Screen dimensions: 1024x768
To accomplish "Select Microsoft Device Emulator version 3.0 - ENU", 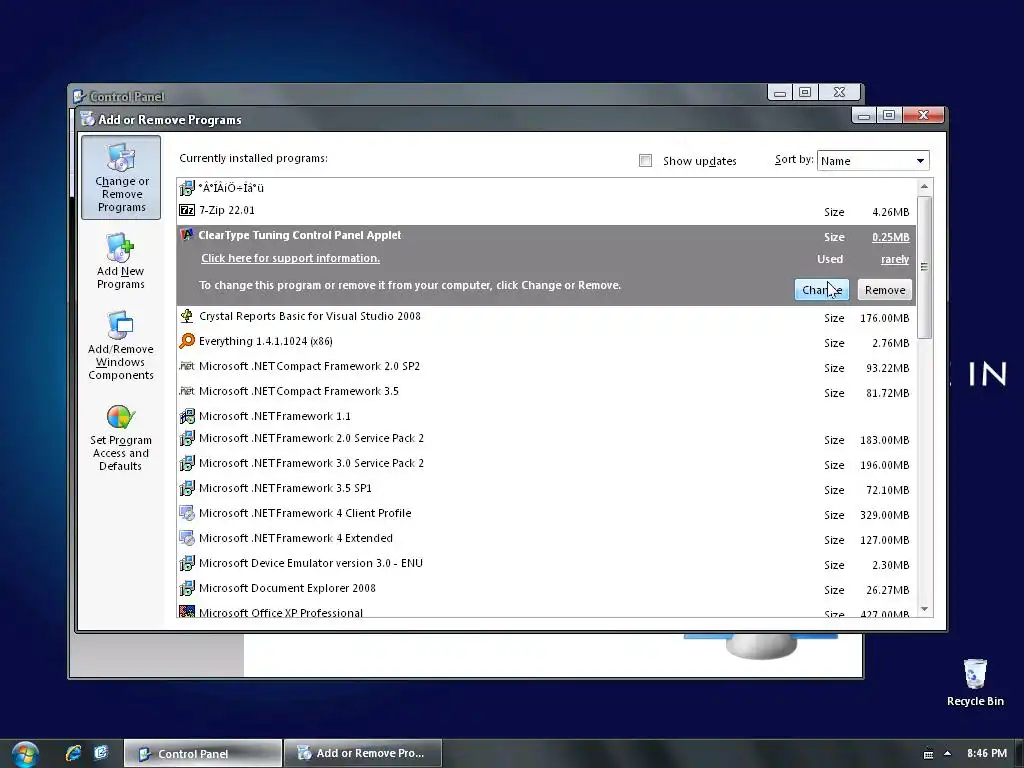I will coord(546,564).
